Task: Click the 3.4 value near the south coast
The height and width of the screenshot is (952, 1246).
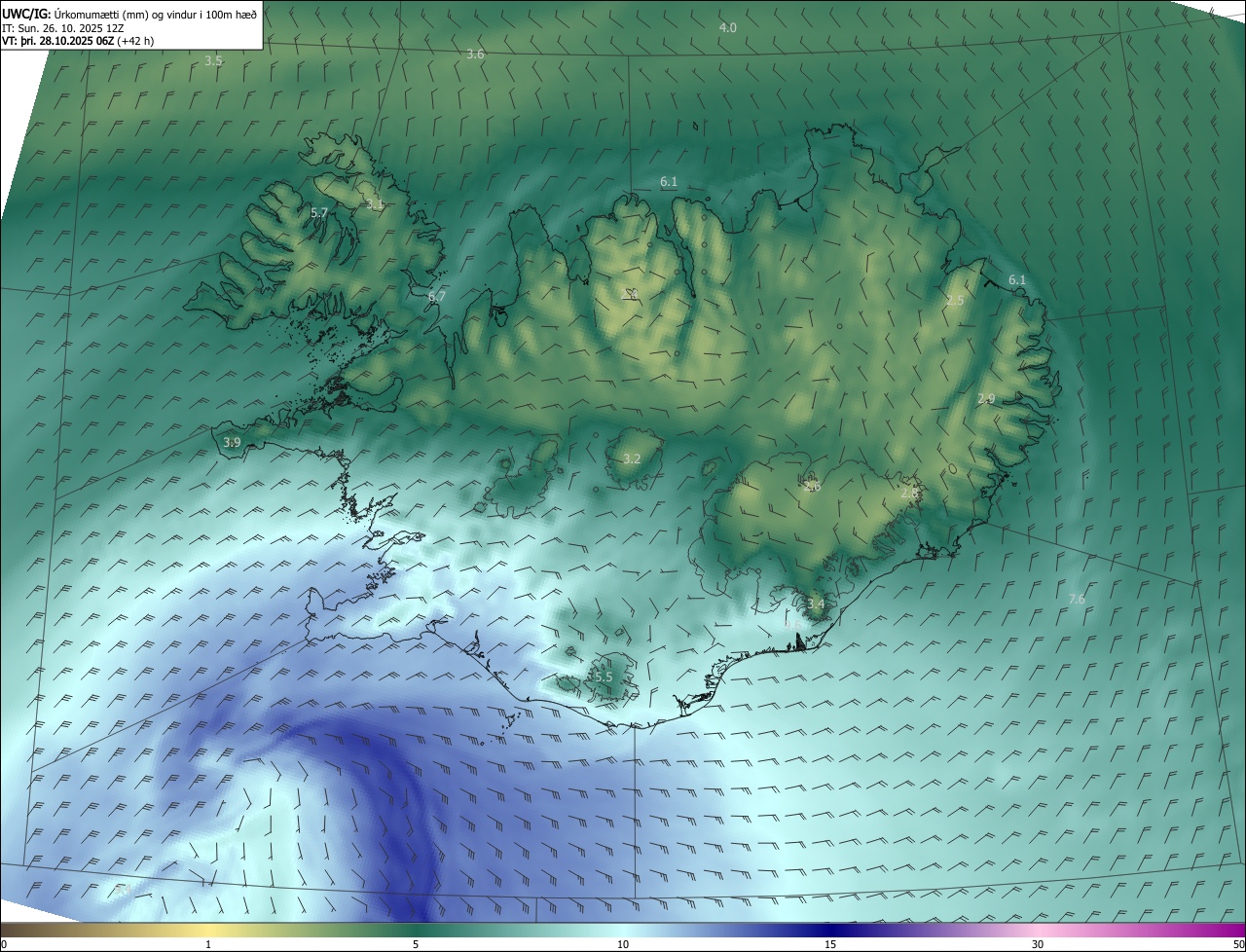Action: [x=816, y=604]
